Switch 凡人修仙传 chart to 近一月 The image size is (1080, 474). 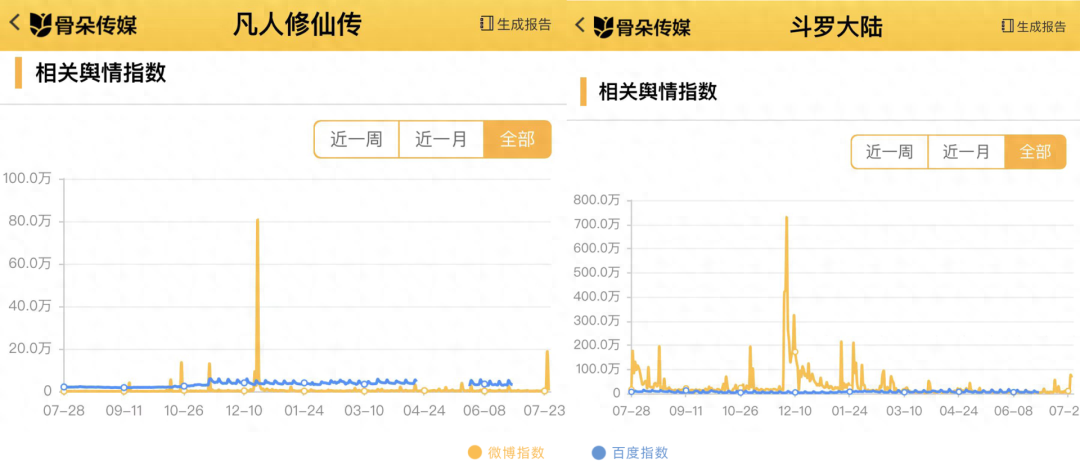pos(441,139)
